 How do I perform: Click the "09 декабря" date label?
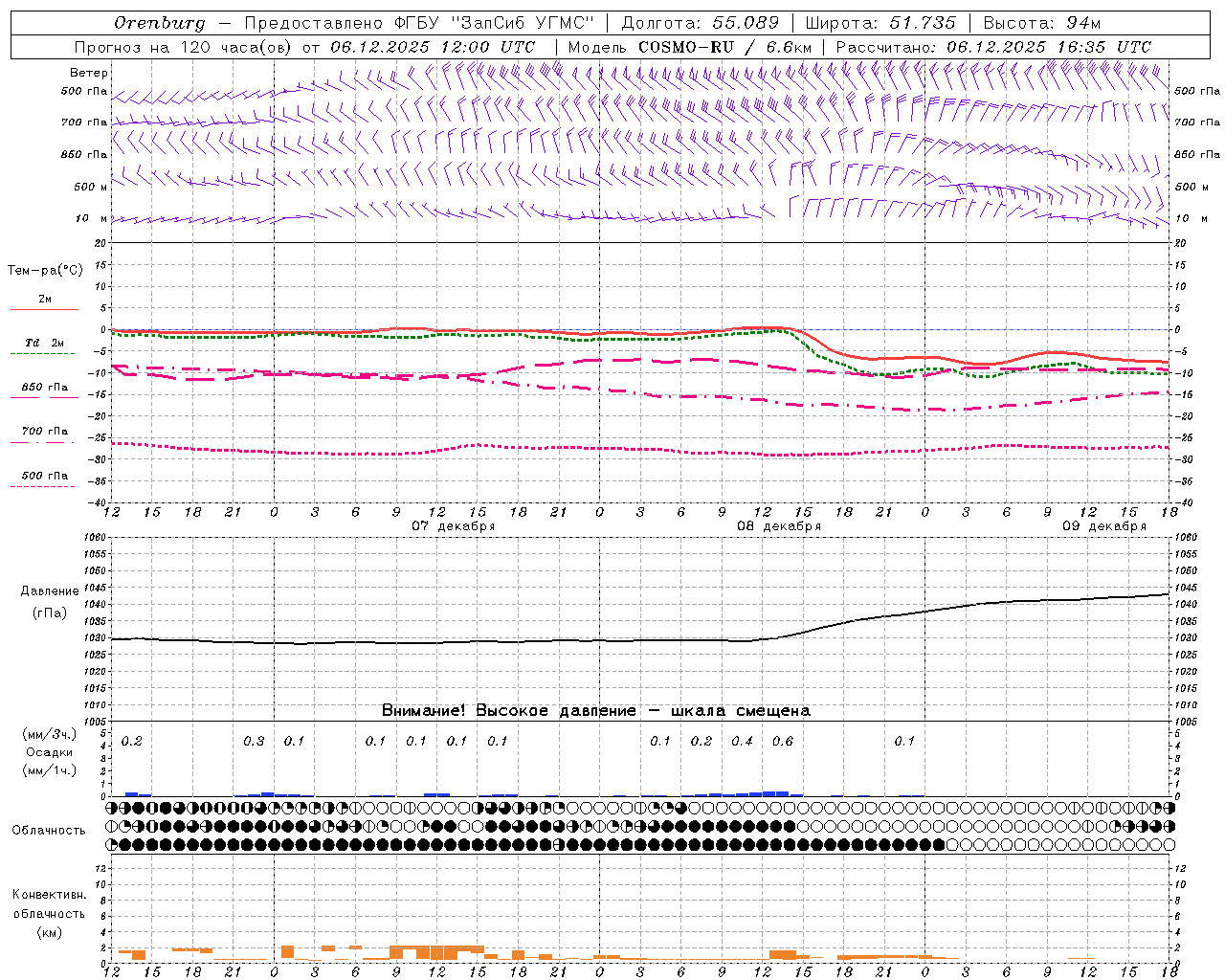pyautogui.click(x=1104, y=526)
